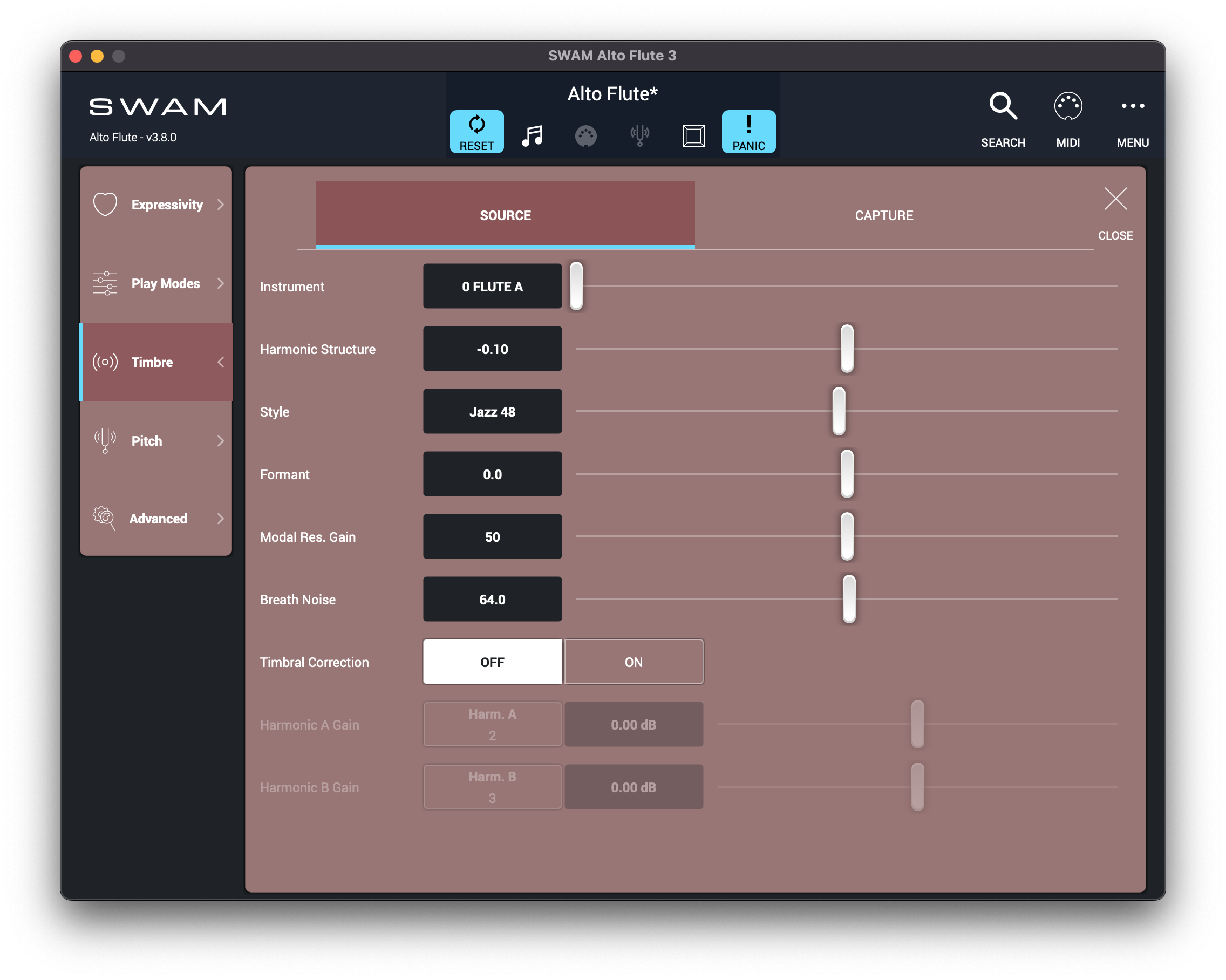Click the RESET icon button
1226x980 pixels.
pyautogui.click(x=476, y=131)
